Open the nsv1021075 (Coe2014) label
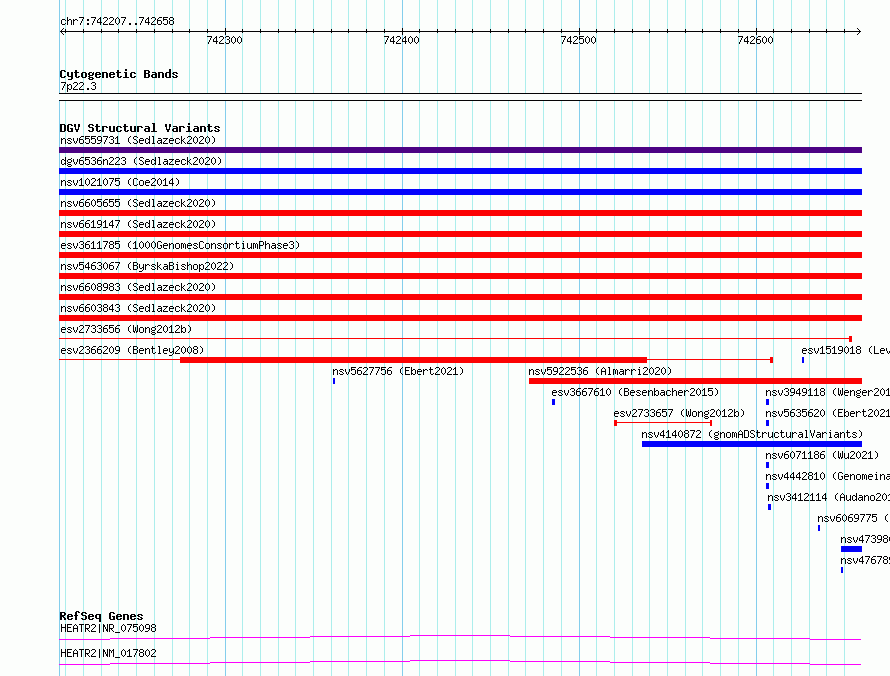This screenshot has height=676, width=890. click(x=120, y=182)
